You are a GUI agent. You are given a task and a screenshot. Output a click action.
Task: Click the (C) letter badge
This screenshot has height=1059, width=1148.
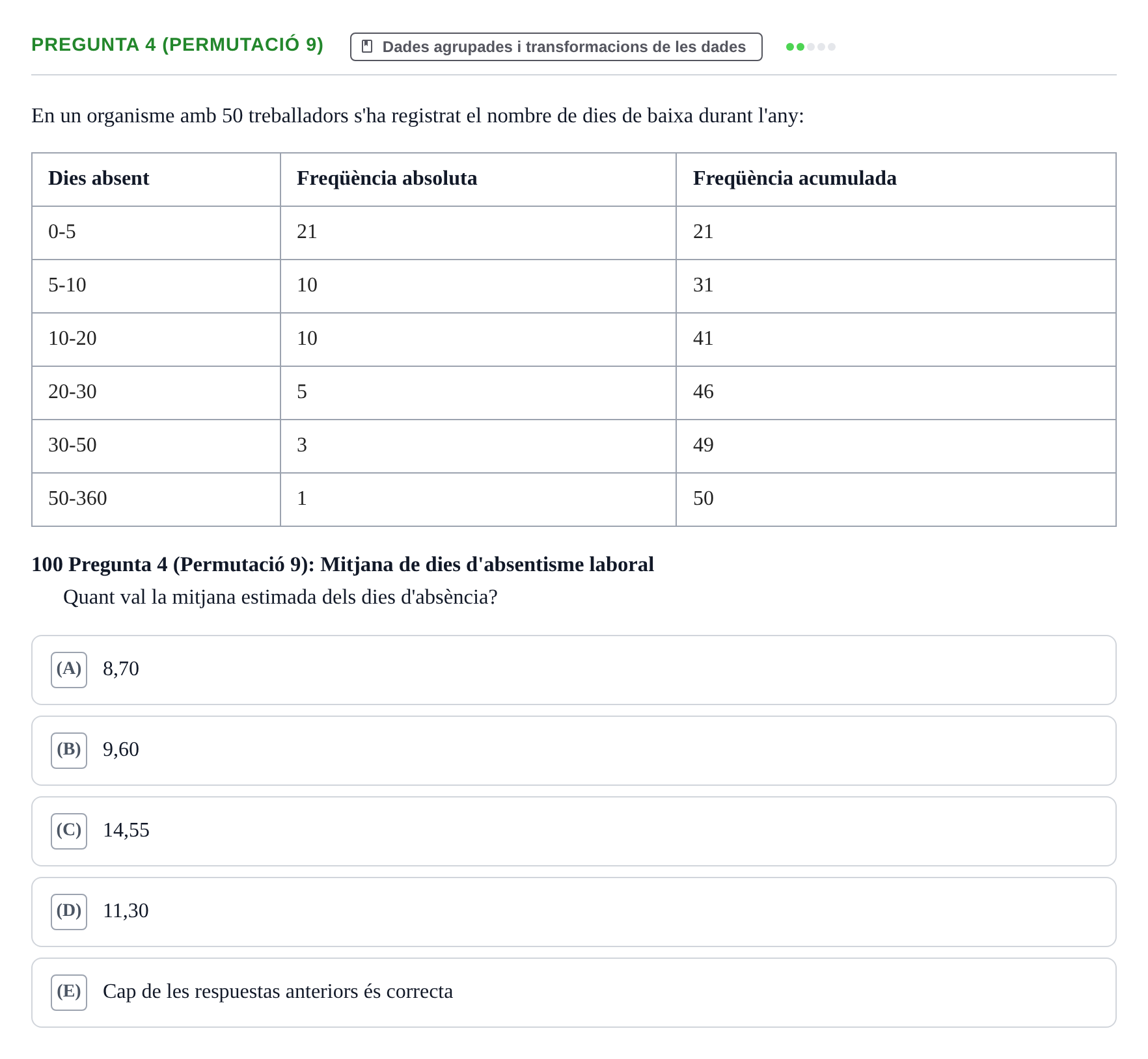[x=69, y=831]
